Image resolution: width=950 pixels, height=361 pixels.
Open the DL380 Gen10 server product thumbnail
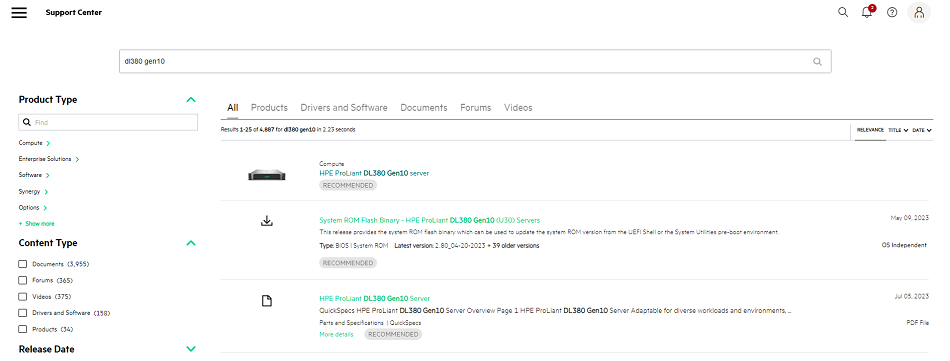click(x=267, y=175)
